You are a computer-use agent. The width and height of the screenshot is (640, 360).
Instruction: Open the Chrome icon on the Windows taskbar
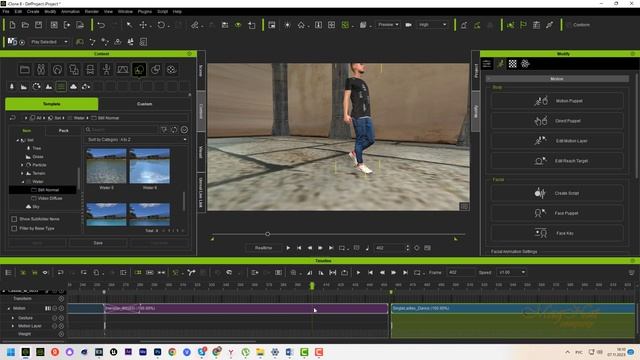coord(172,352)
